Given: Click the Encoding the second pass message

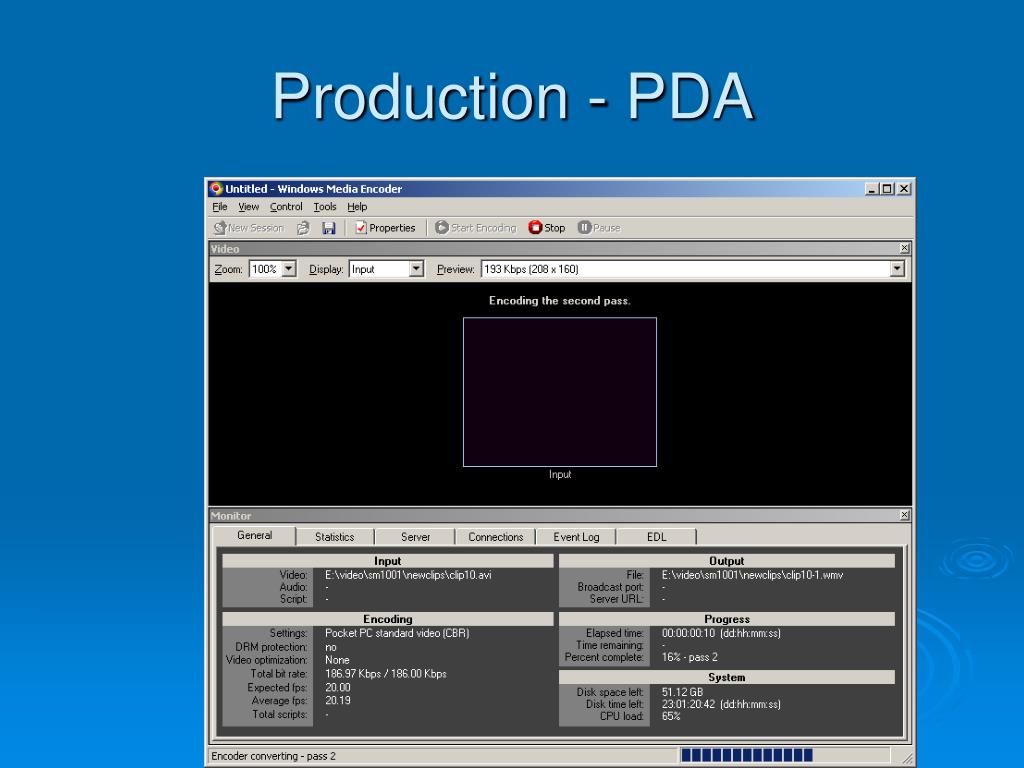Looking at the screenshot, I should click(560, 301).
